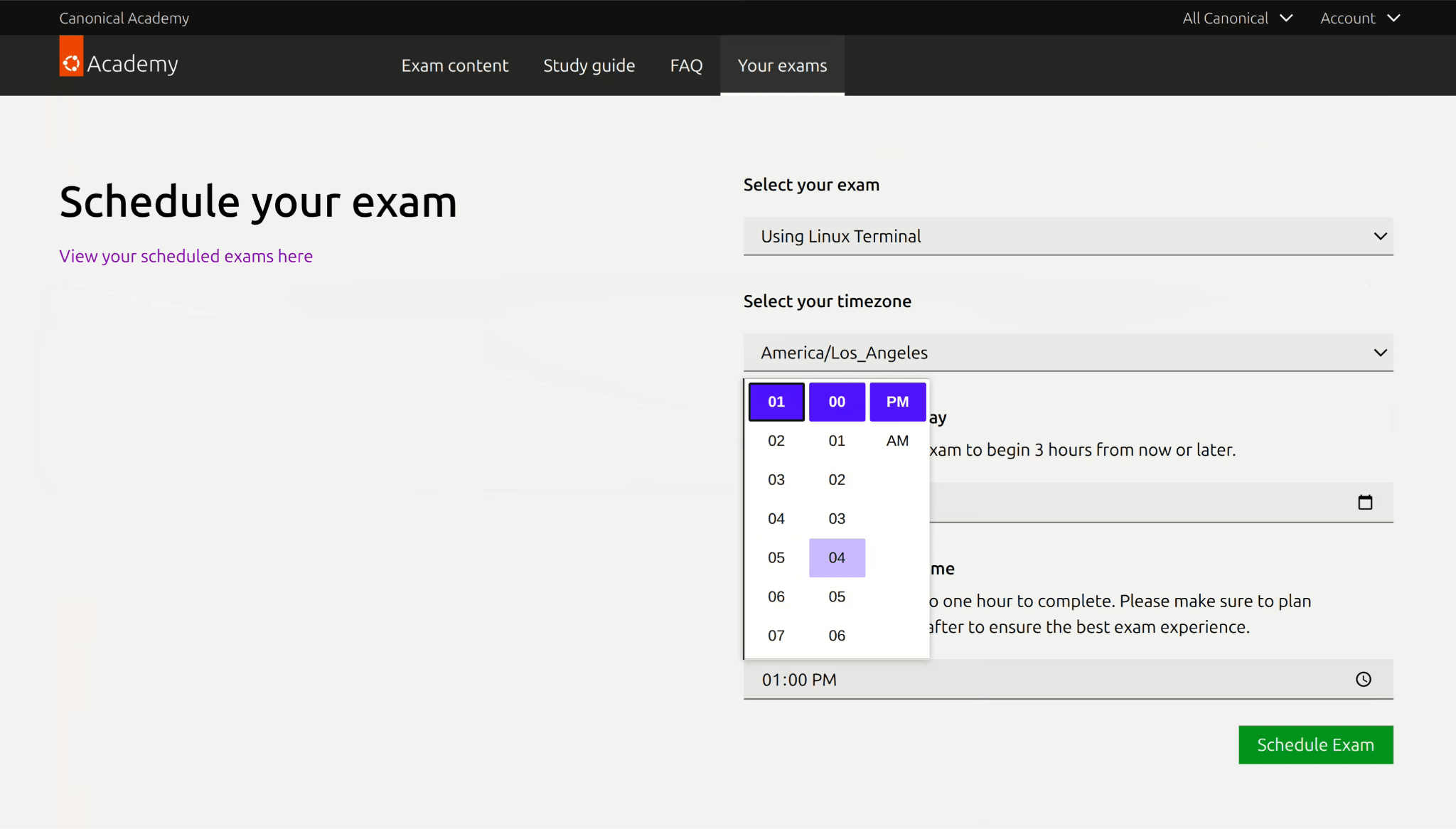Click the Schedule Exam button
The image size is (1456, 829).
tap(1315, 744)
